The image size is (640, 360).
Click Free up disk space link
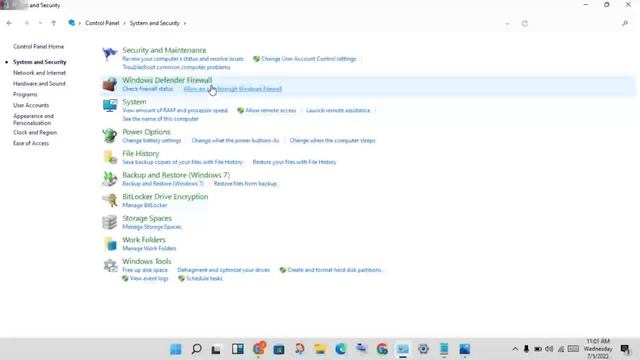[x=145, y=270]
